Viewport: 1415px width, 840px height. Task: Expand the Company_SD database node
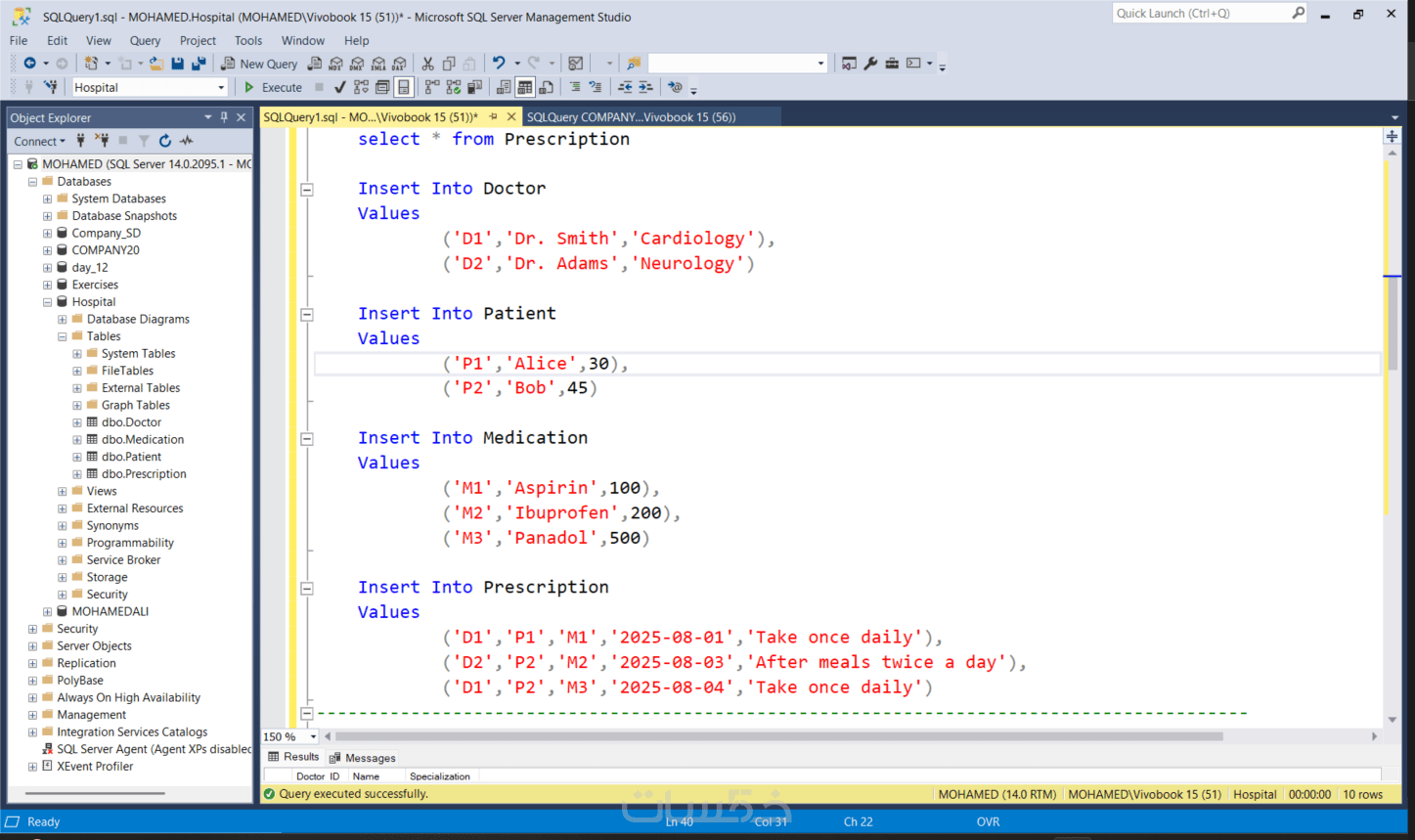pyautogui.click(x=47, y=234)
